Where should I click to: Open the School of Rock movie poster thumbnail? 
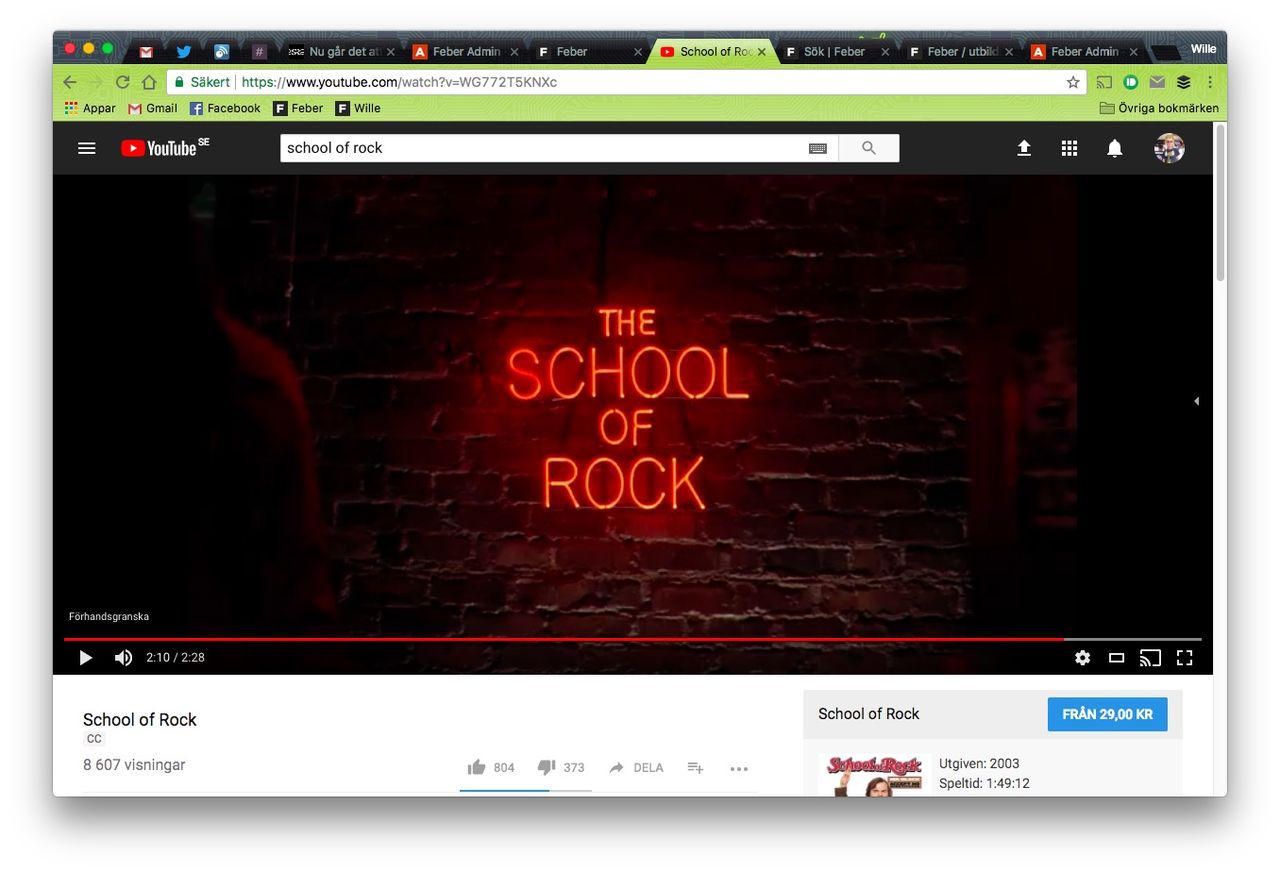tap(875, 775)
